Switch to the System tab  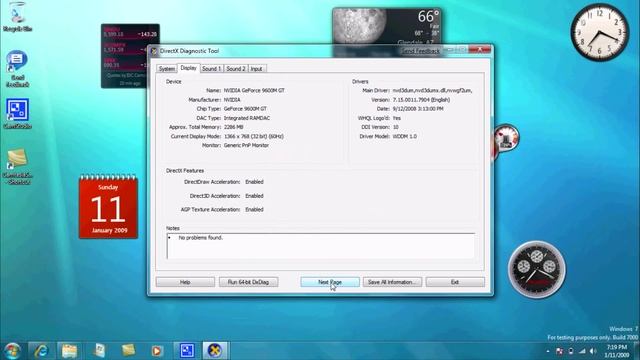pyautogui.click(x=167, y=69)
